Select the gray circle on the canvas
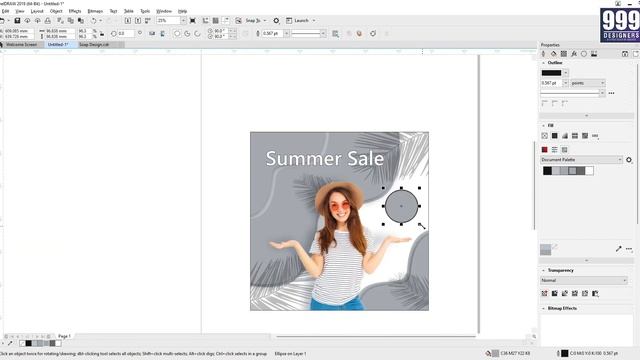Screen dimensions: 640x360 [x=401, y=206]
